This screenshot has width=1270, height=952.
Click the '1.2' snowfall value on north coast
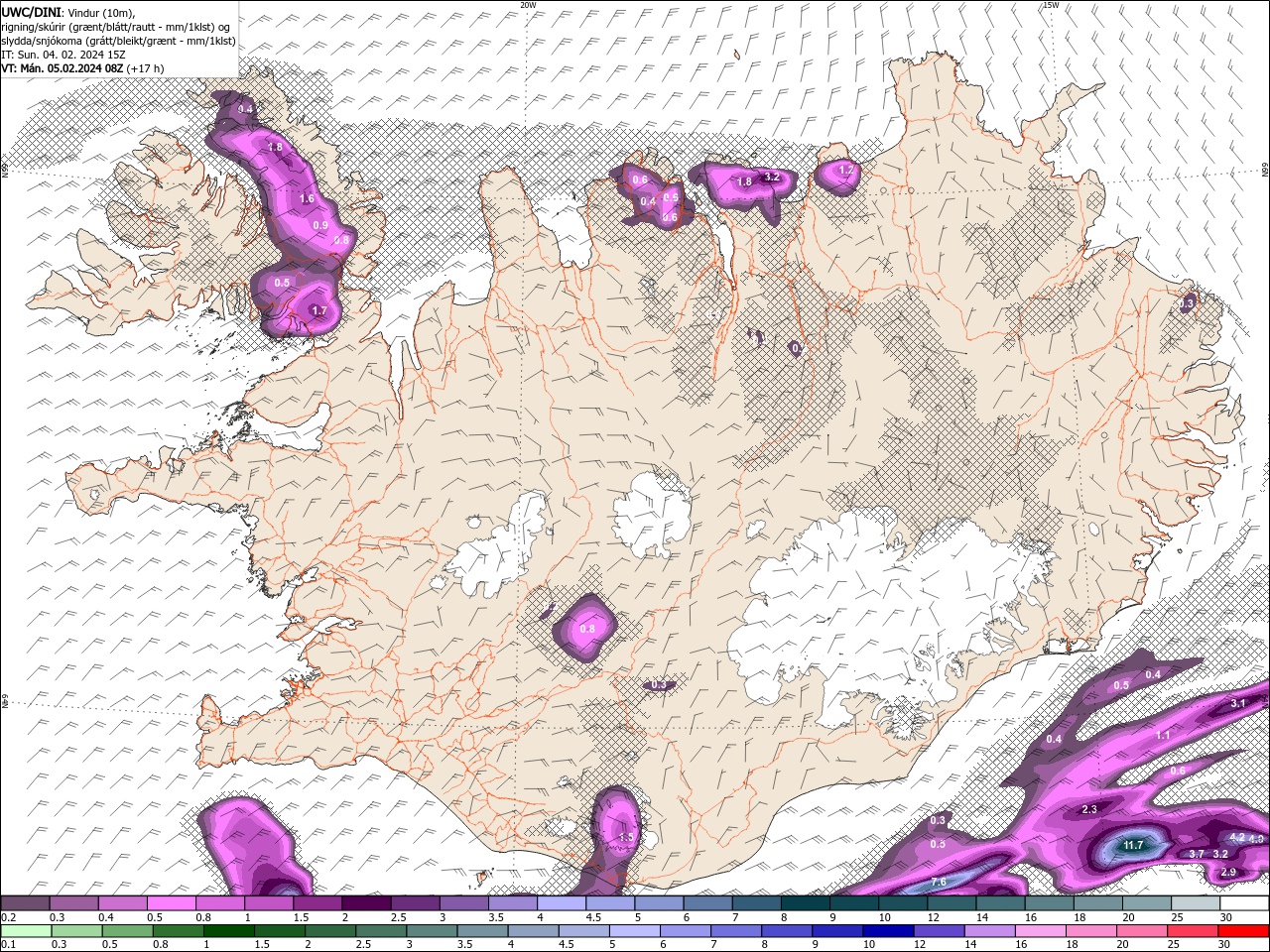[846, 171]
